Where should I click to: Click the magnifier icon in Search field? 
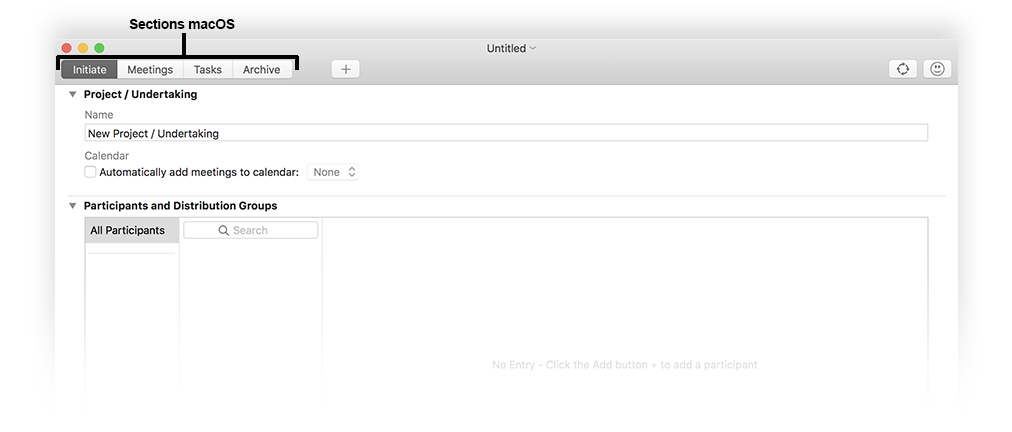(224, 231)
